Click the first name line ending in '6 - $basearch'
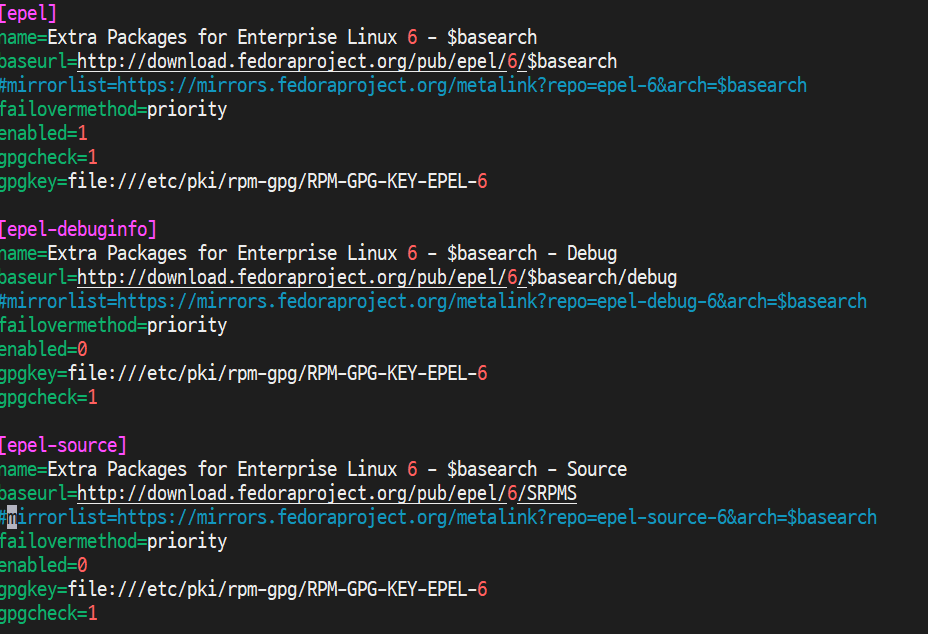 (269, 37)
